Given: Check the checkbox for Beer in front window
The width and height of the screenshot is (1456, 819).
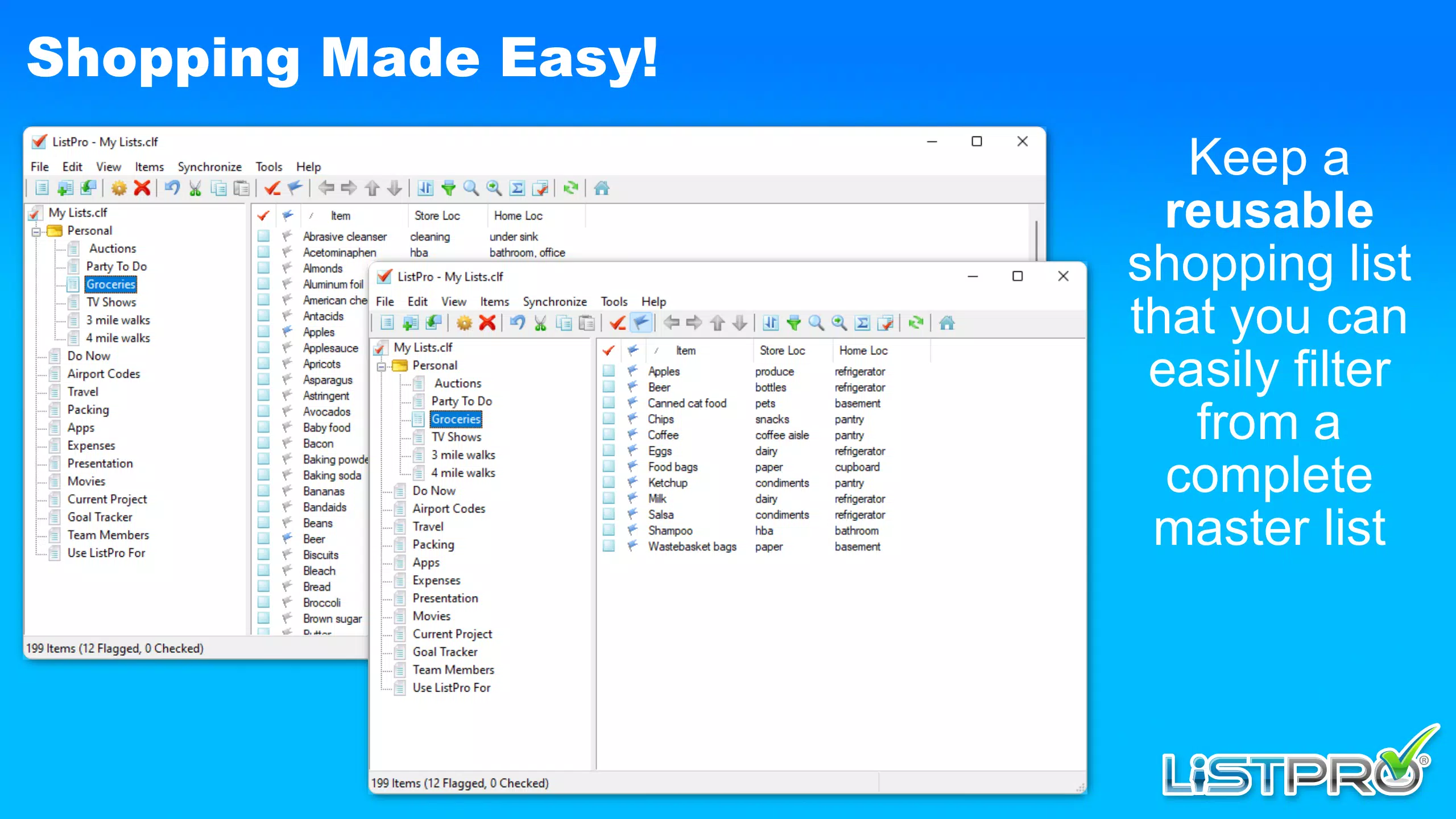Looking at the screenshot, I should coord(609,387).
